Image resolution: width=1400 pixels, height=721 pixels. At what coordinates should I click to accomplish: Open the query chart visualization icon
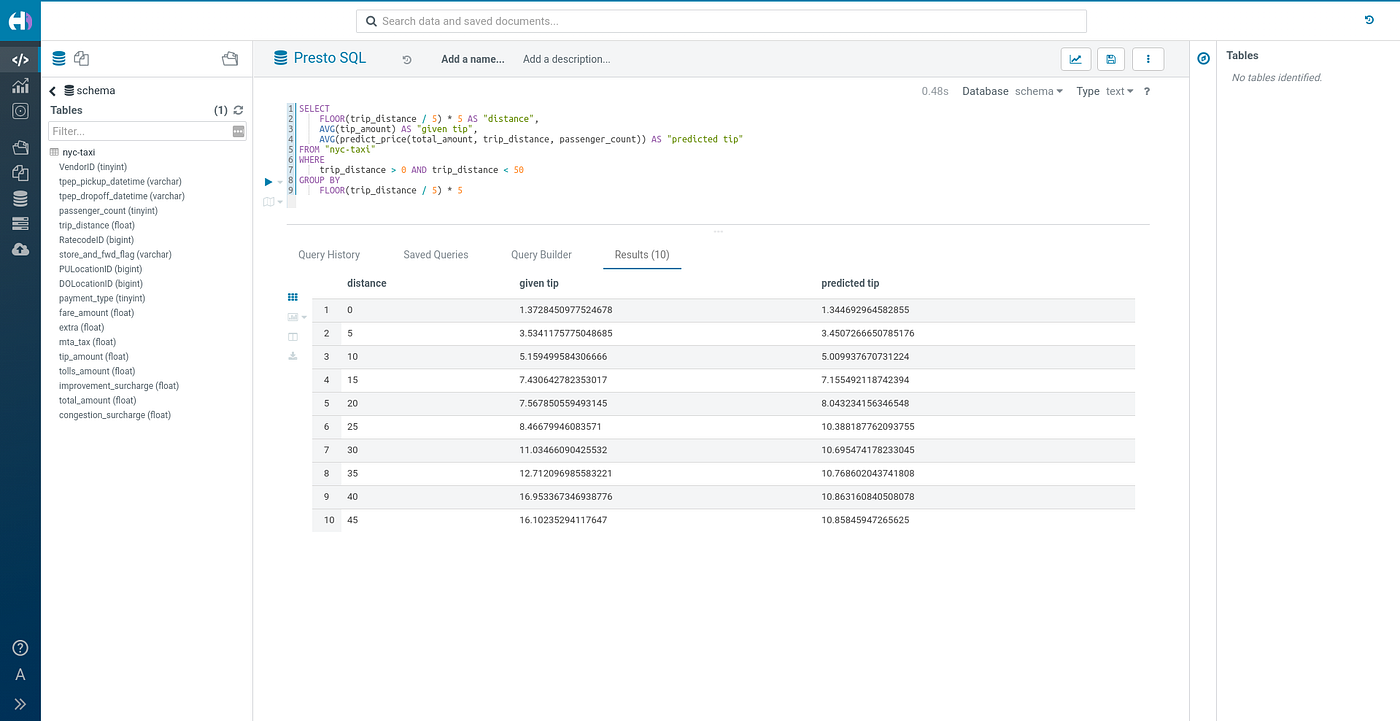tap(1076, 59)
